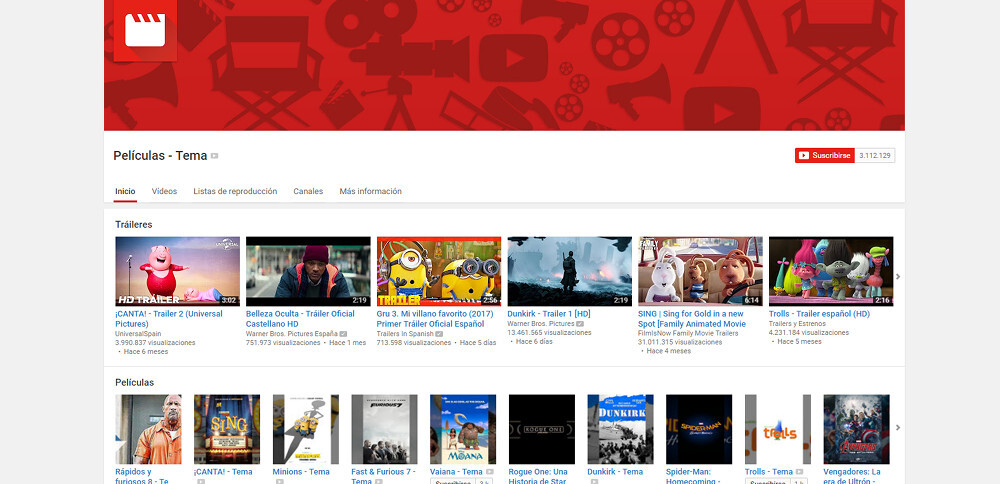Image resolution: width=1000 pixels, height=484 pixels.
Task: Click the 31.011.315 visualizaciones count
Action: pyautogui.click(x=680, y=342)
